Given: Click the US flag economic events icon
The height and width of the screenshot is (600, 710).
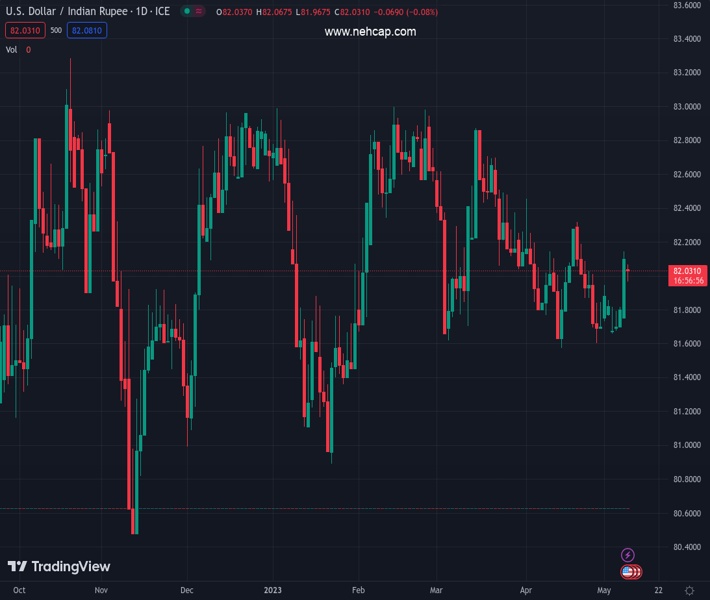Looking at the screenshot, I should [x=629, y=572].
